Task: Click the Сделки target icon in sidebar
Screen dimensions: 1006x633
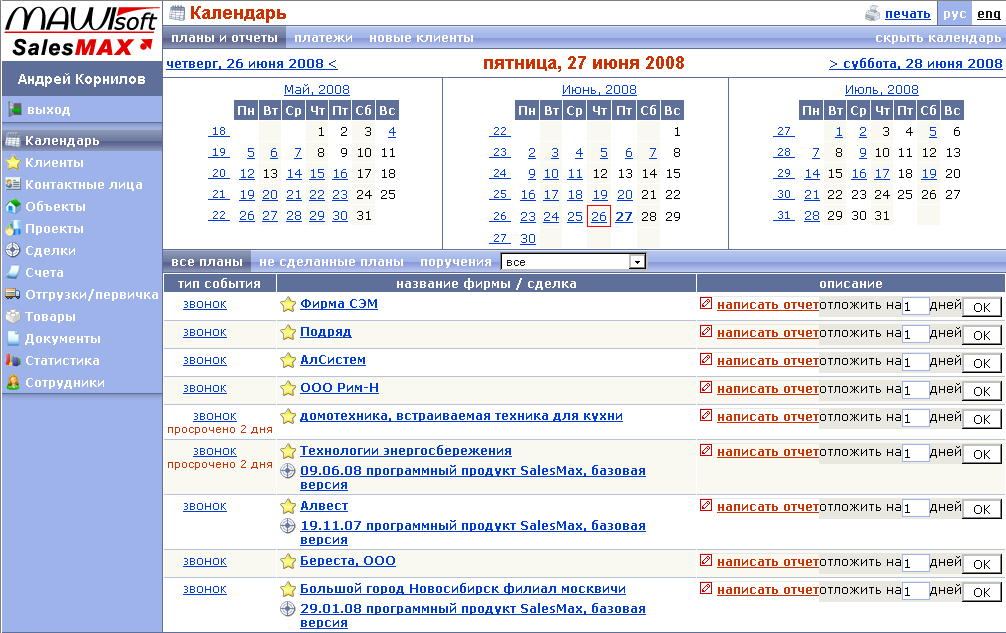Action: coord(13,250)
